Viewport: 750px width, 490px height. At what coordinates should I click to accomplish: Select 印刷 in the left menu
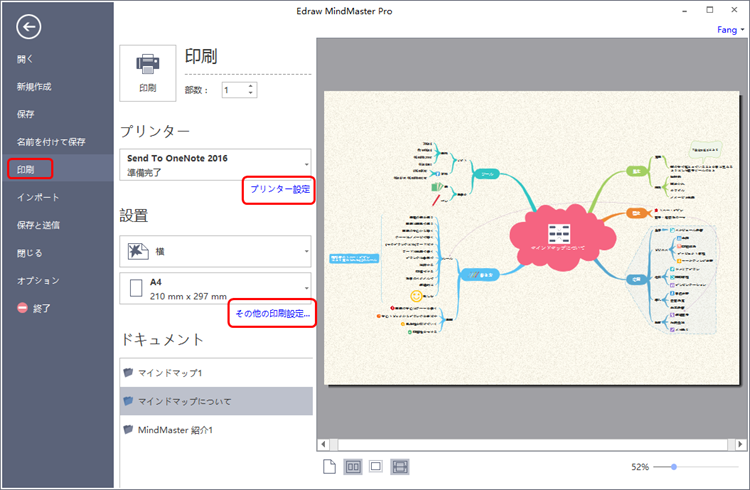[x=31, y=169]
